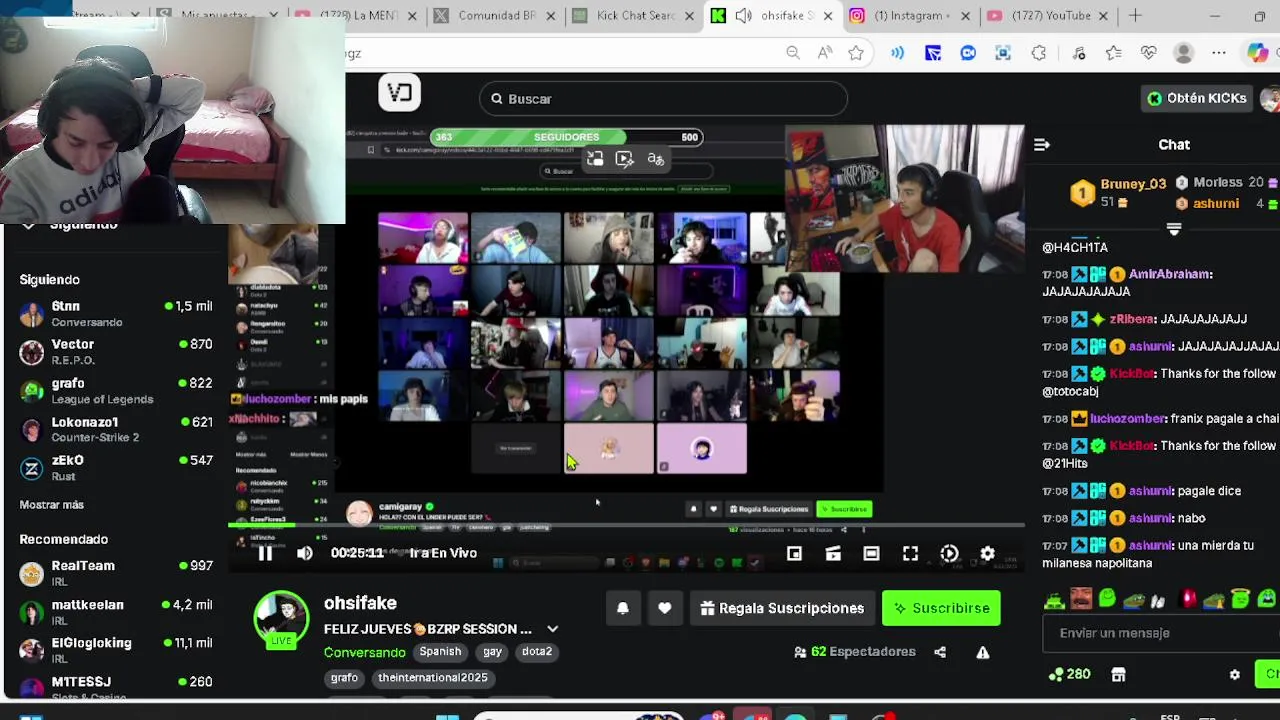The width and height of the screenshot is (1280, 720).
Task: Seek on the video progress bar
Action: tap(626, 525)
